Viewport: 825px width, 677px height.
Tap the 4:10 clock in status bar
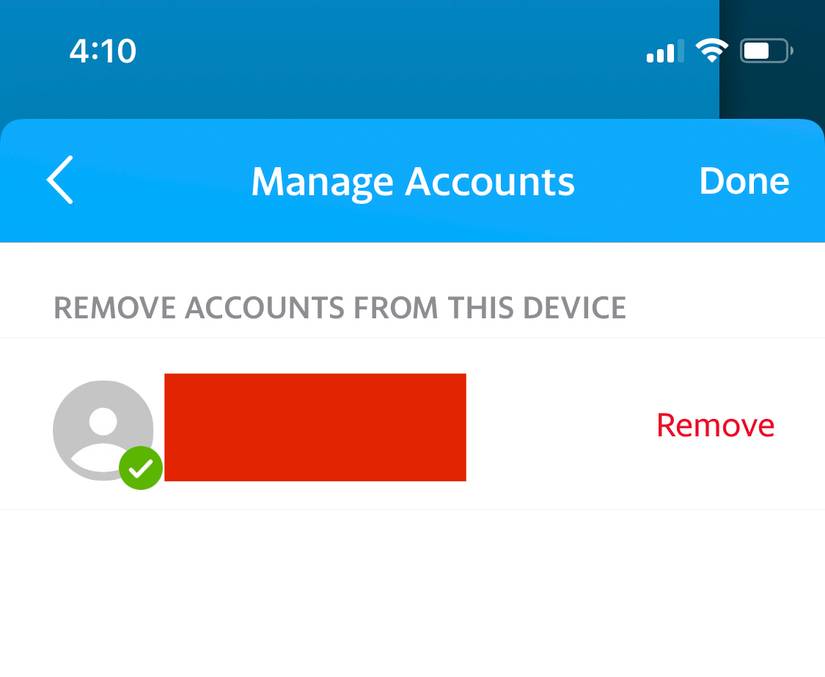(103, 51)
